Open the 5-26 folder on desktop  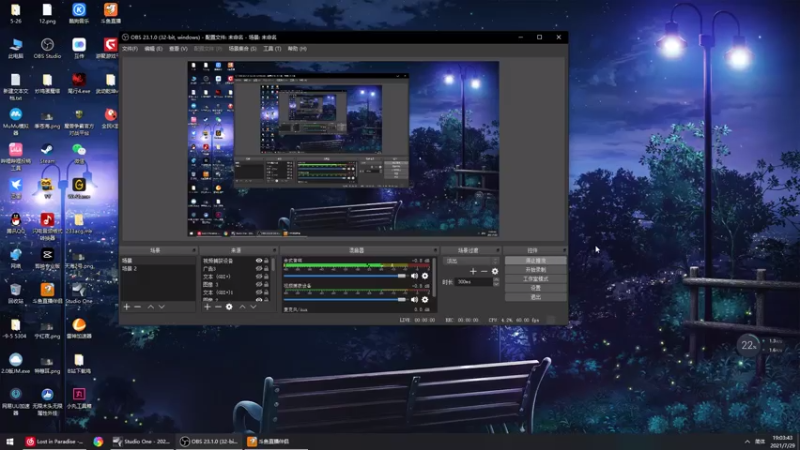coord(15,14)
